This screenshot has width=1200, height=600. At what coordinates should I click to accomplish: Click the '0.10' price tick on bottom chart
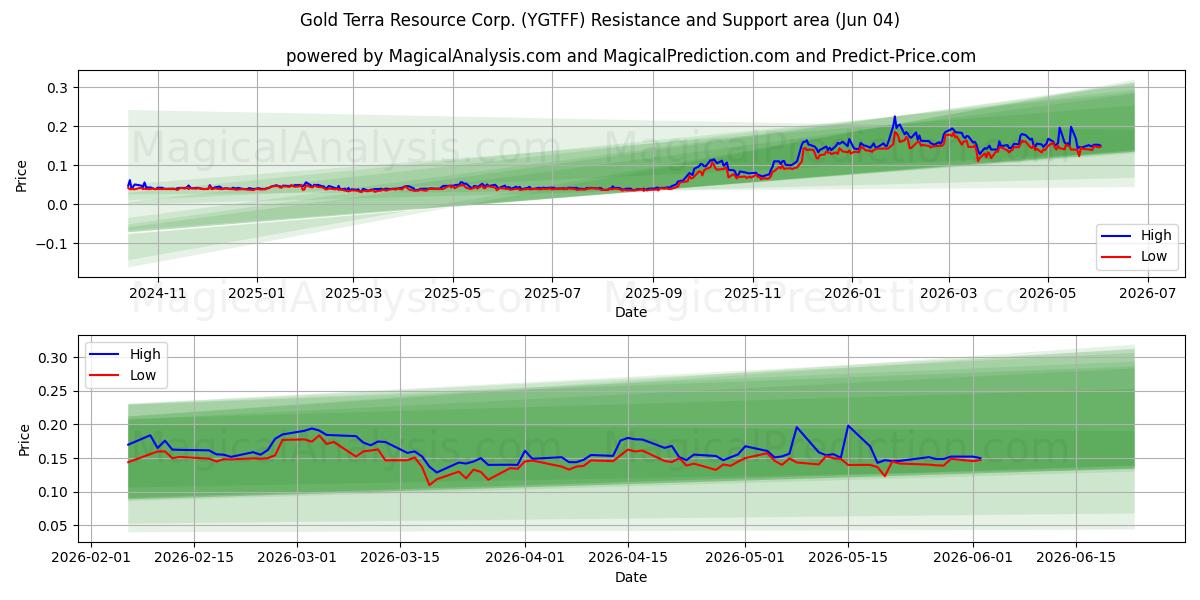(52, 492)
